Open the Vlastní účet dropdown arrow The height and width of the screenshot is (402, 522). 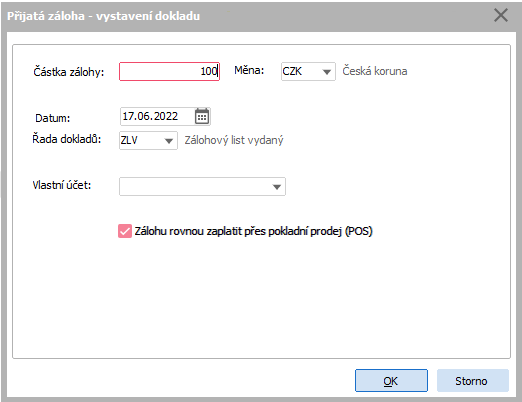point(277,187)
